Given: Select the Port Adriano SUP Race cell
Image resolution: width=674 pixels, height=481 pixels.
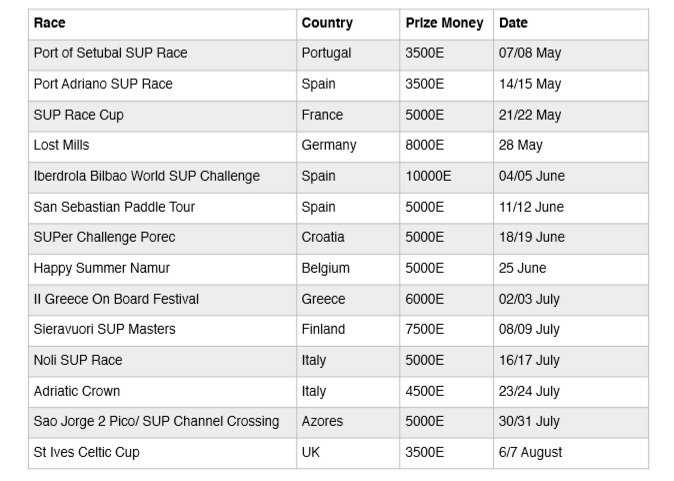Looking at the screenshot, I should coord(103,84).
